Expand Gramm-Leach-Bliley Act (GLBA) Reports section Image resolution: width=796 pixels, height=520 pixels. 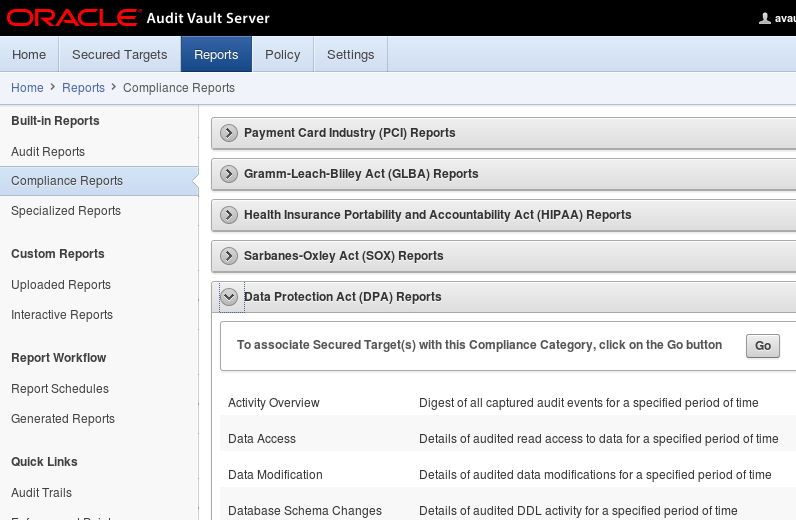pyautogui.click(x=229, y=174)
